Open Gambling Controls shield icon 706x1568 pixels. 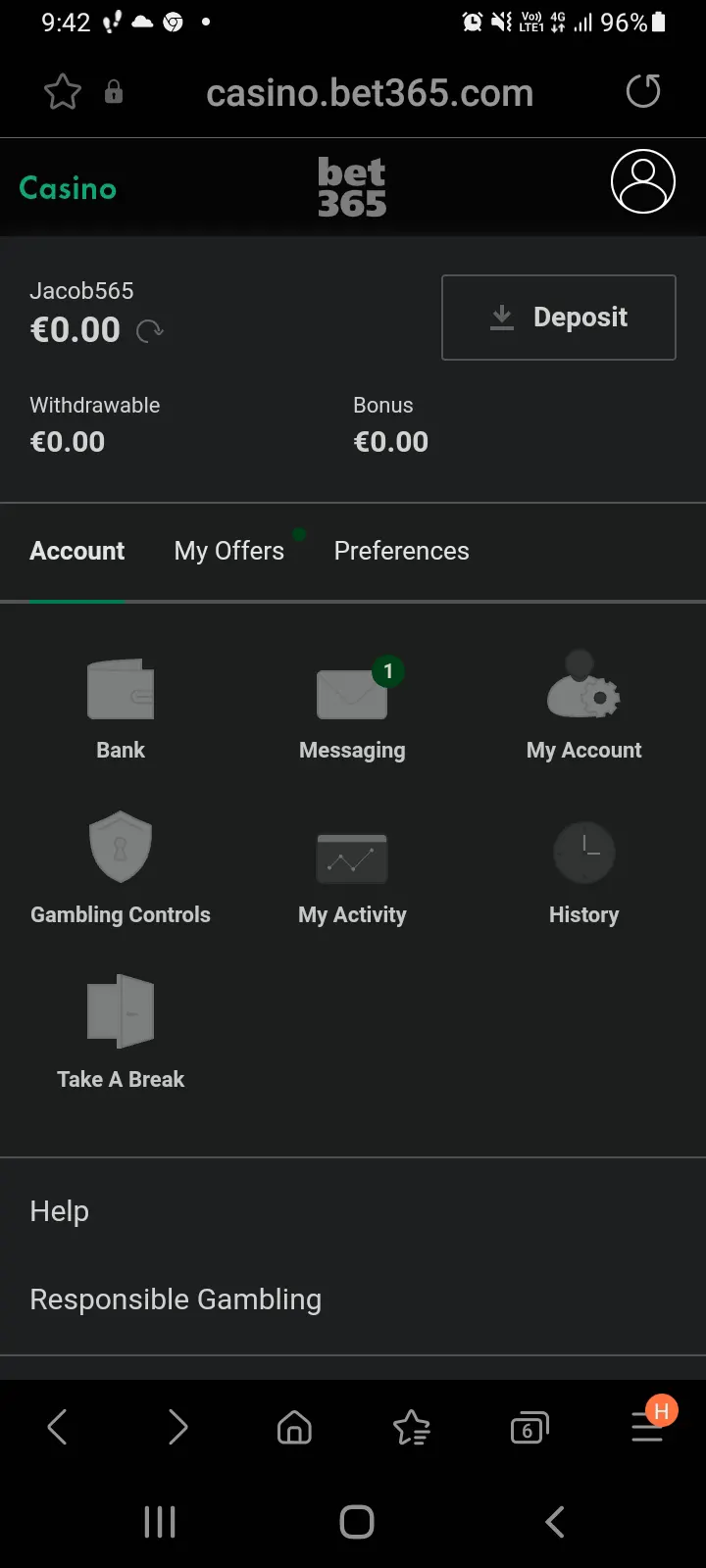[121, 847]
